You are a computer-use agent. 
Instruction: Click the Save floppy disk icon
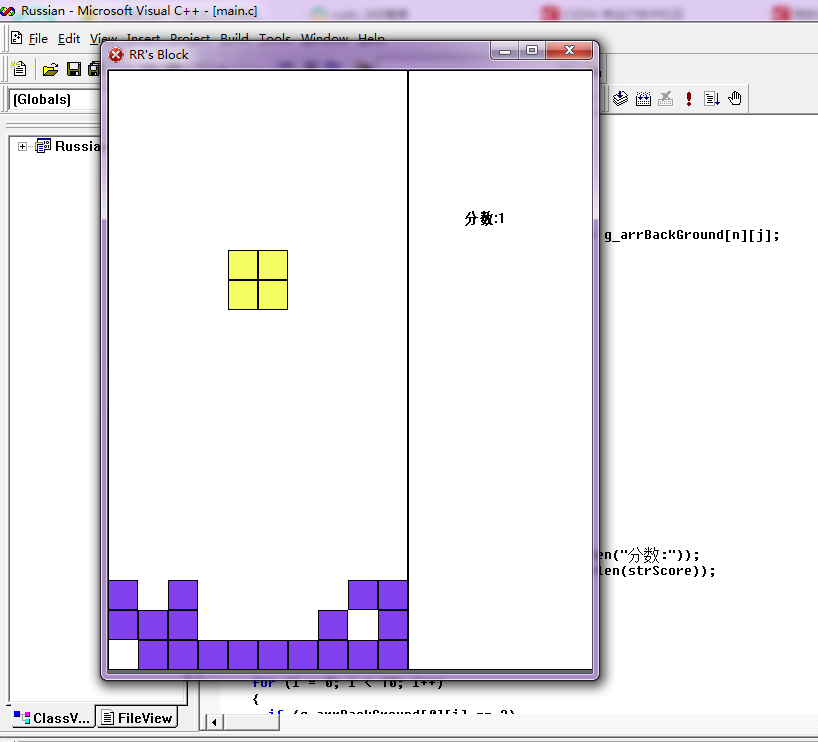tap(74, 69)
